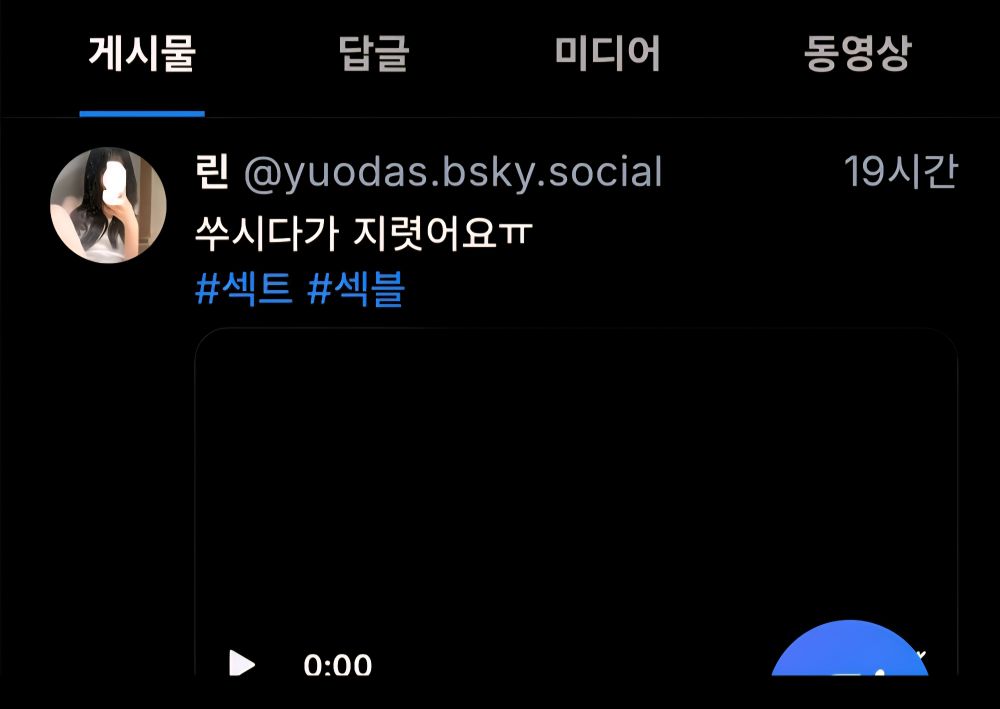Select the 동영상 tab
Viewport: 1000px width, 709px height.
coord(857,53)
